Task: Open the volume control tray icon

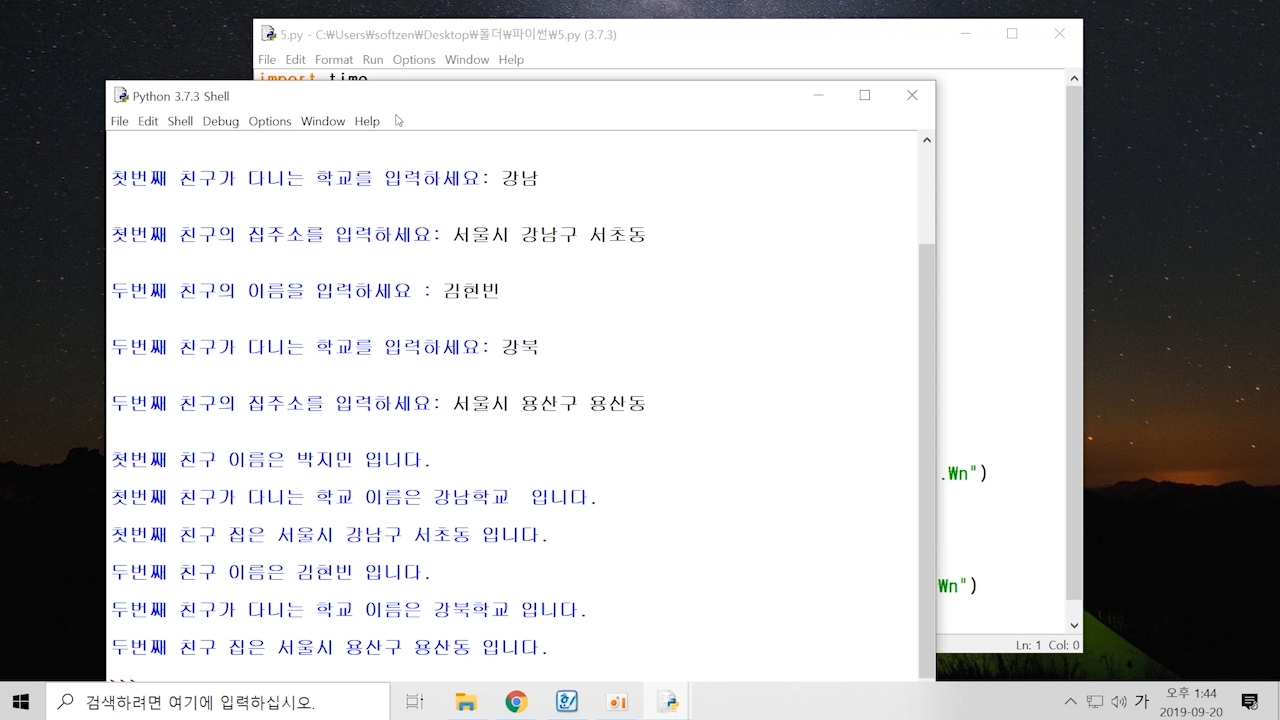Action: 1118,702
